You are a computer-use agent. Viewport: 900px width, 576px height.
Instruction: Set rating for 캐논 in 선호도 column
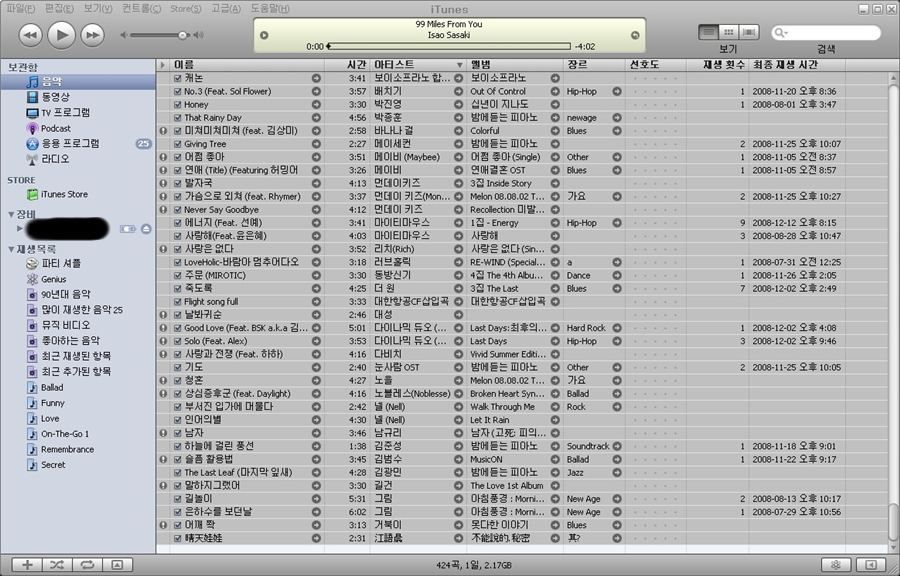pos(655,78)
